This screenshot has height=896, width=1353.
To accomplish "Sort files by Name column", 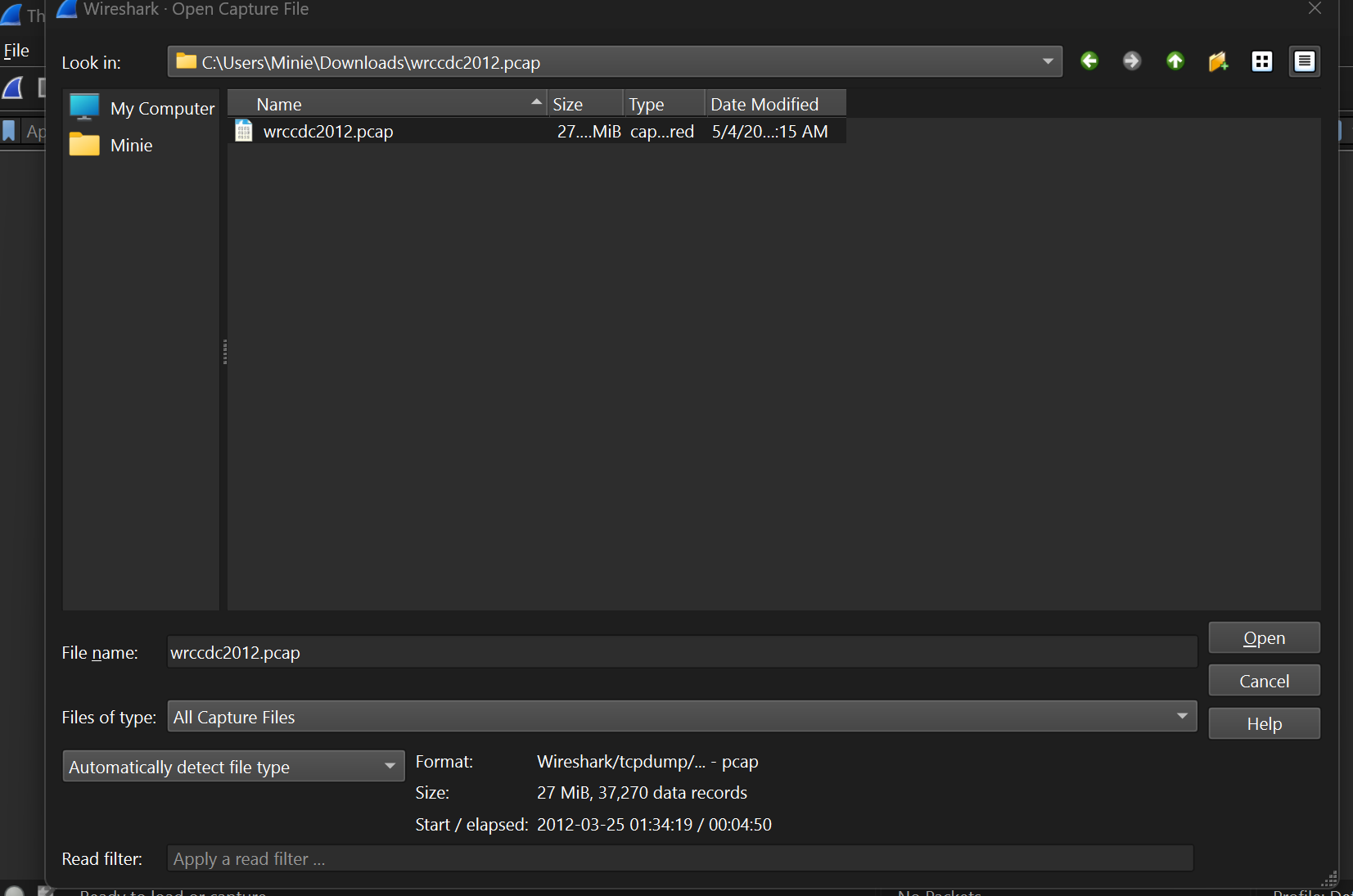I will [x=387, y=104].
